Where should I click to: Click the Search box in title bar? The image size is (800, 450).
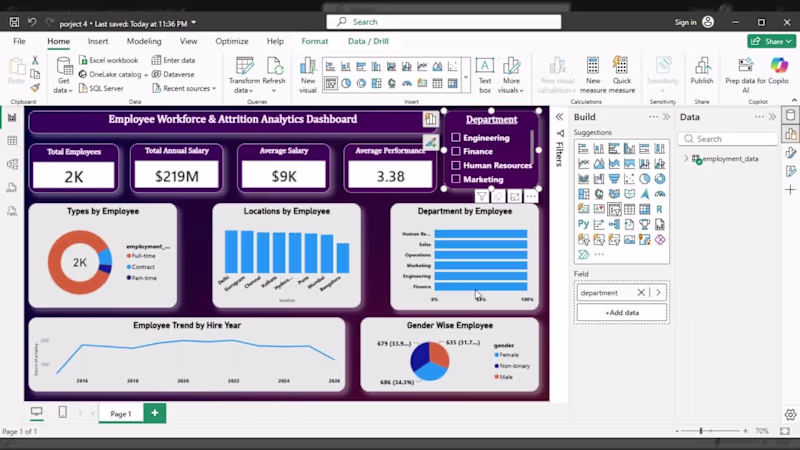pos(443,21)
